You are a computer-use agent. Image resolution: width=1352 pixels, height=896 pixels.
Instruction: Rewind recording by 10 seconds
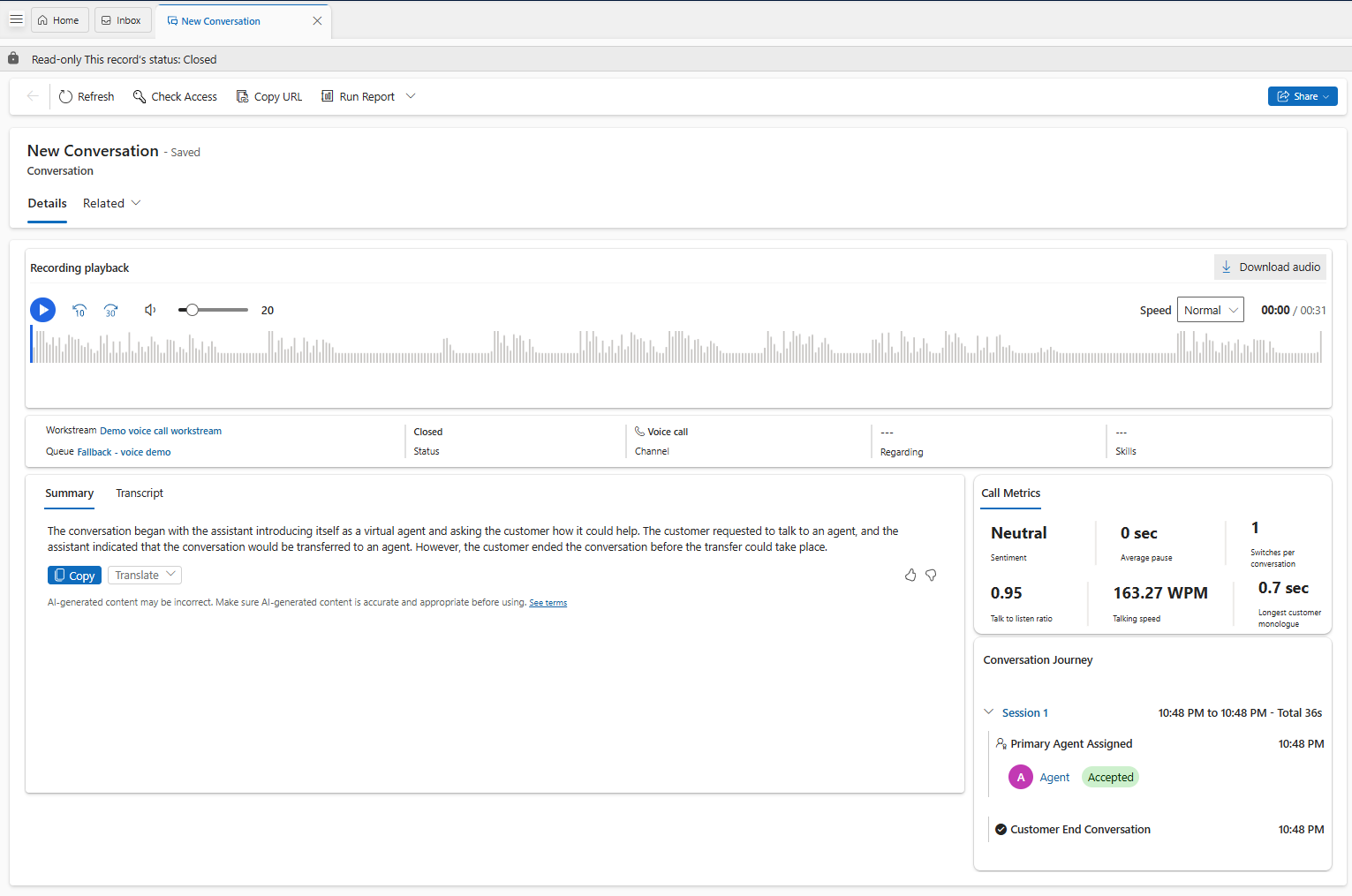[79, 310]
